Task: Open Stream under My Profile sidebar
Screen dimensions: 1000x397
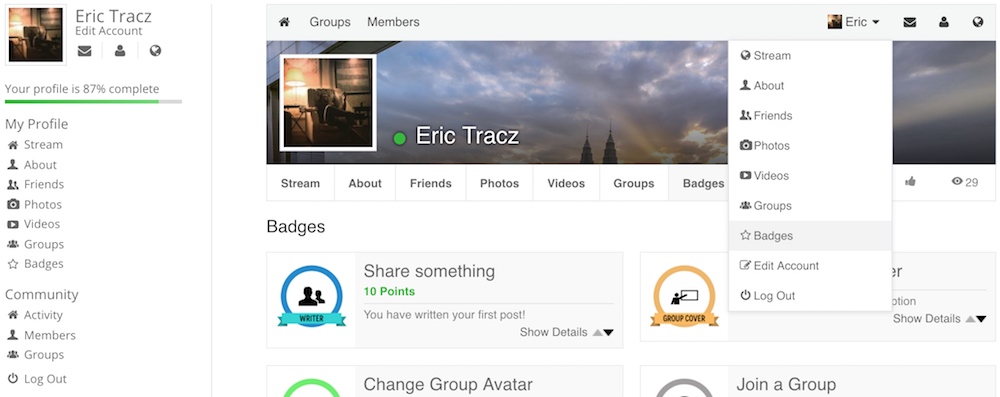Action: pos(35,145)
